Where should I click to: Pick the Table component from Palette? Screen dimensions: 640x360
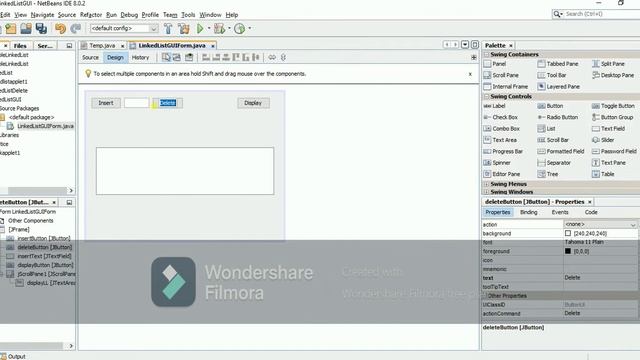point(603,174)
